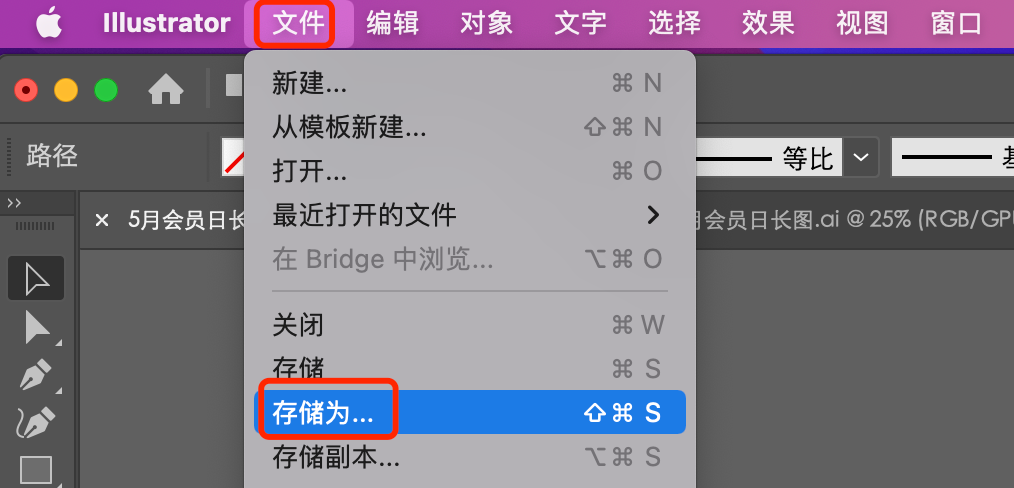Click the fill color swatch with red slash
Image resolution: width=1014 pixels, height=488 pixels.
[233, 157]
